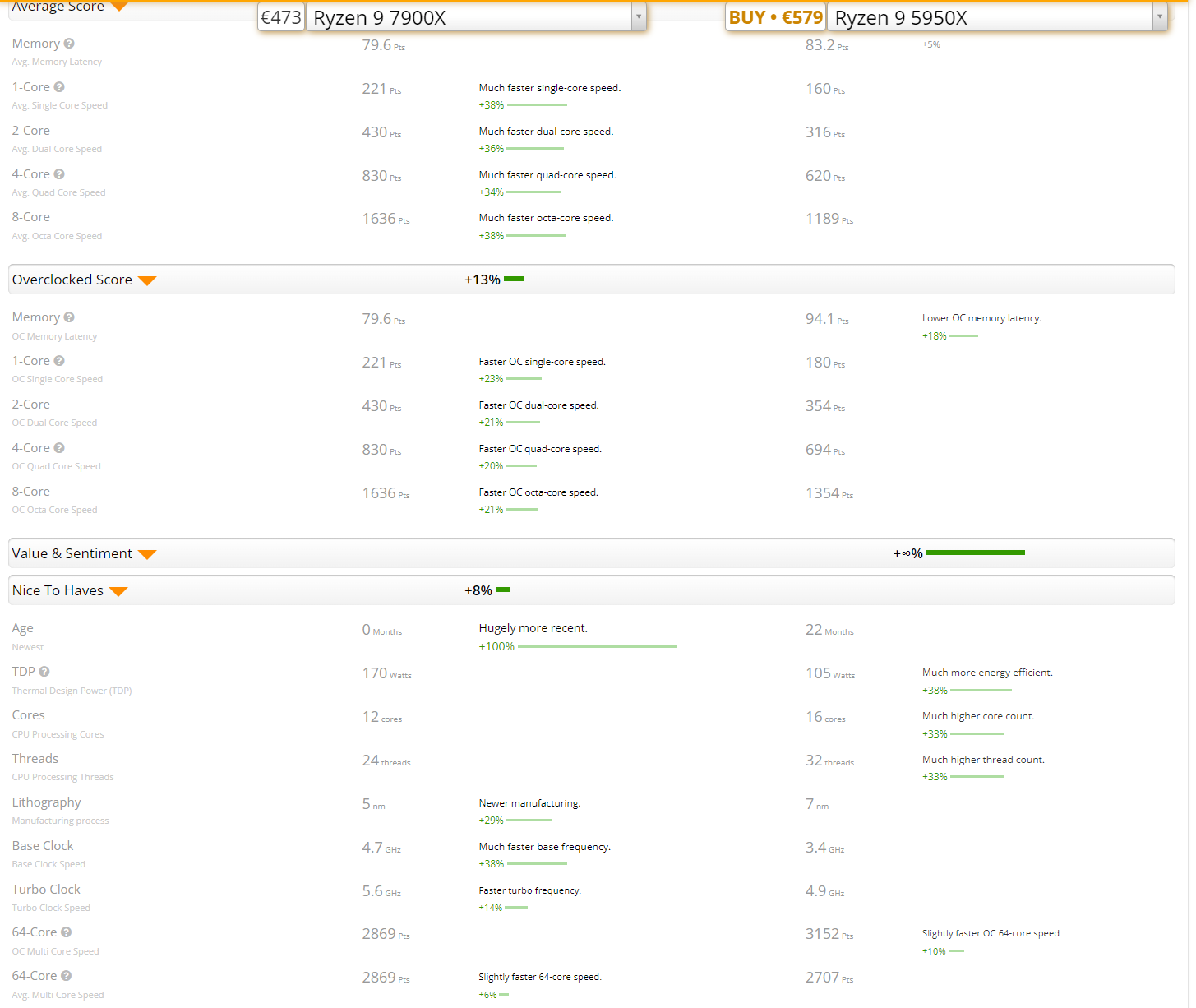Click the +100% Hugely more recent bar
Viewport: 1196px width, 1008px height.
pyautogui.click(x=597, y=647)
